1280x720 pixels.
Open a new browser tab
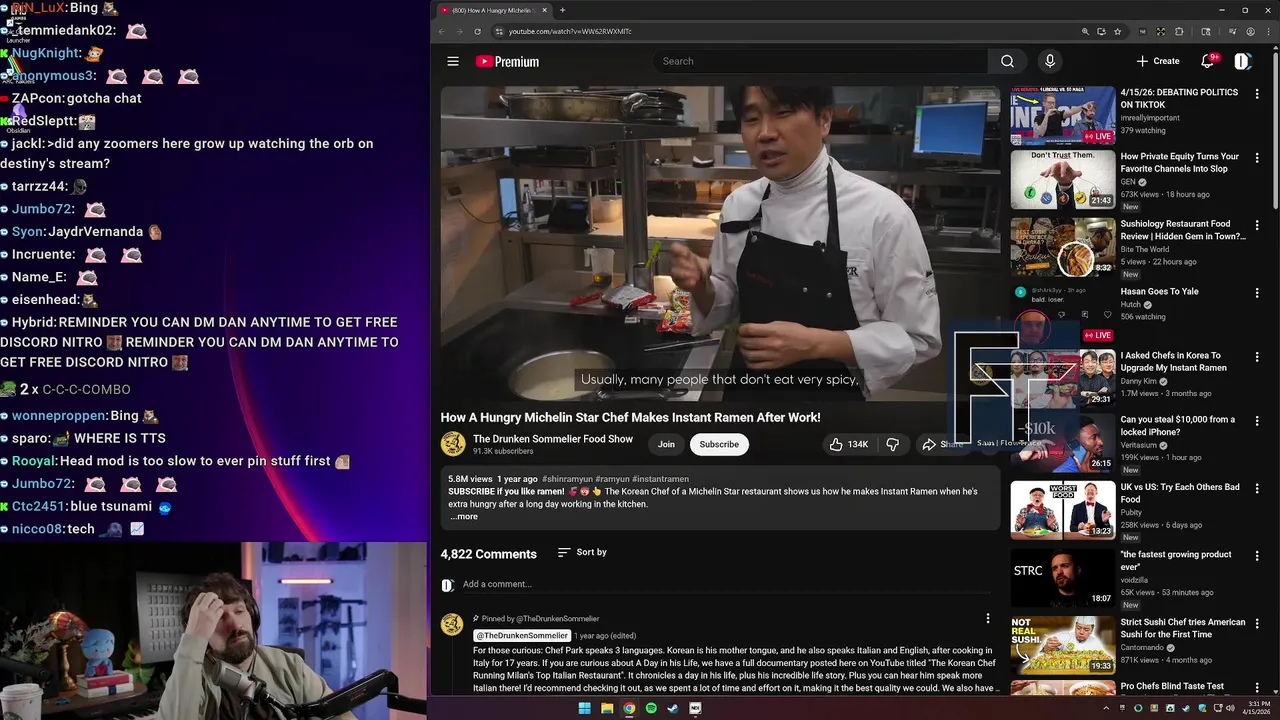tap(562, 10)
